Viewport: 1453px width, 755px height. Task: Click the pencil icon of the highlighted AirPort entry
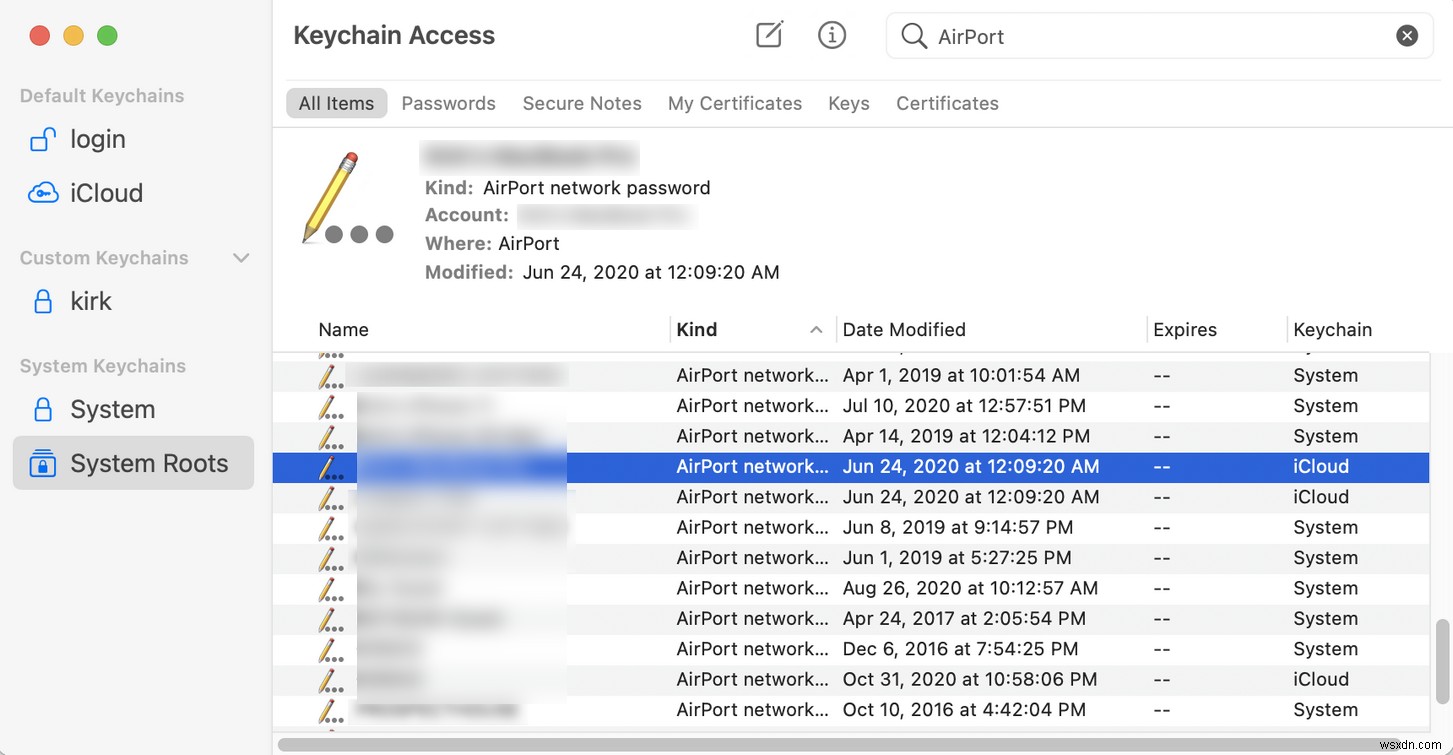coord(330,467)
